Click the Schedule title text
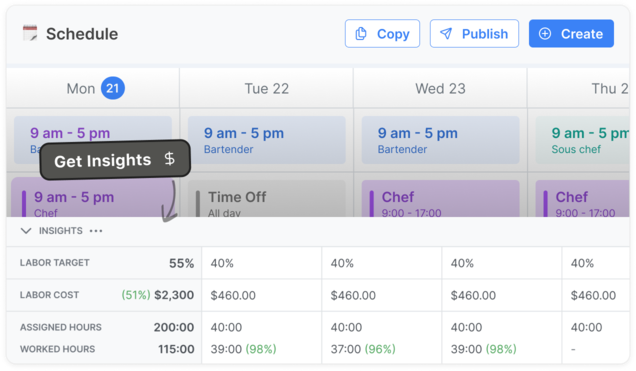Image resolution: width=636 pixels, height=371 pixels. point(82,34)
